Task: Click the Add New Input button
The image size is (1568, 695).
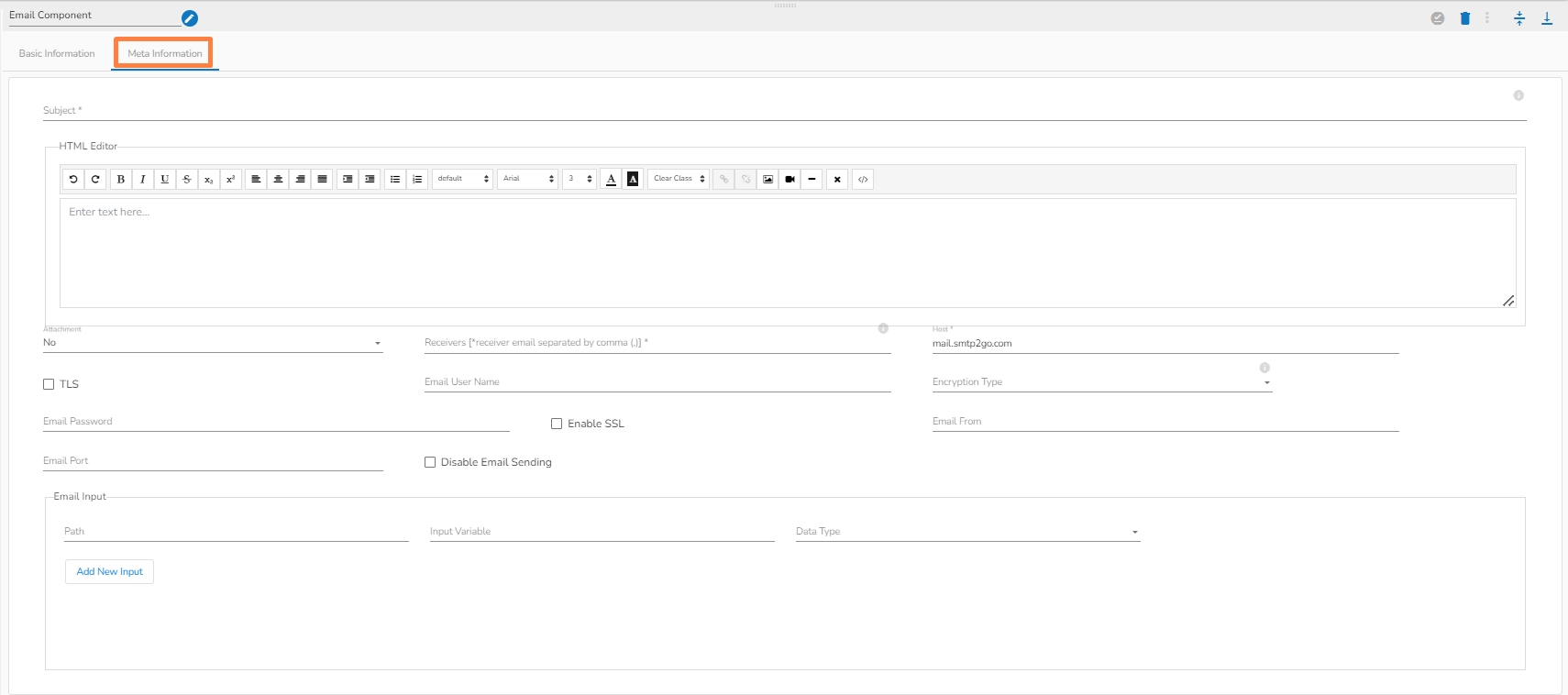Action: coord(109,571)
